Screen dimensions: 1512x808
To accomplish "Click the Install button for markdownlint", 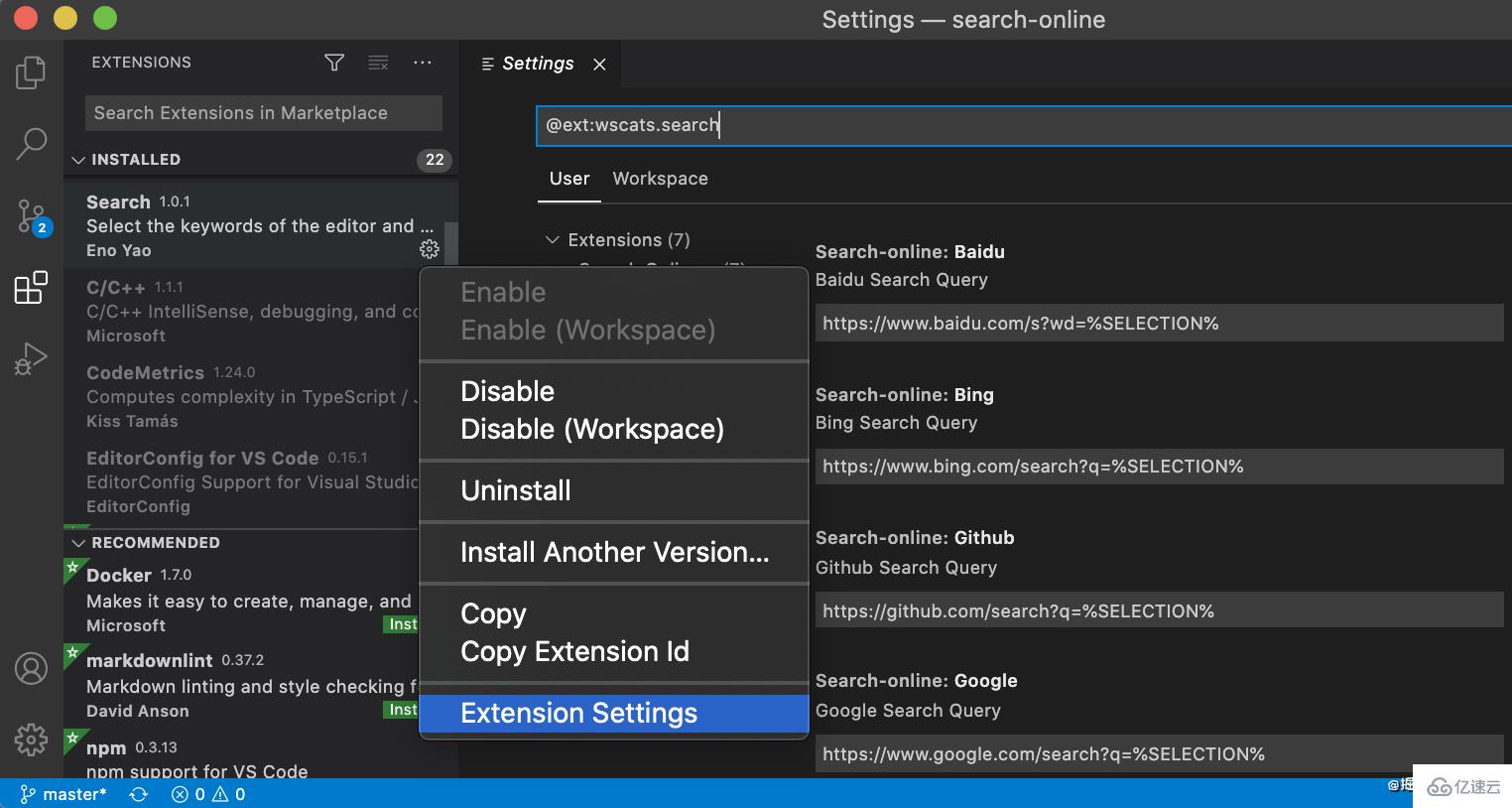I will (402, 710).
